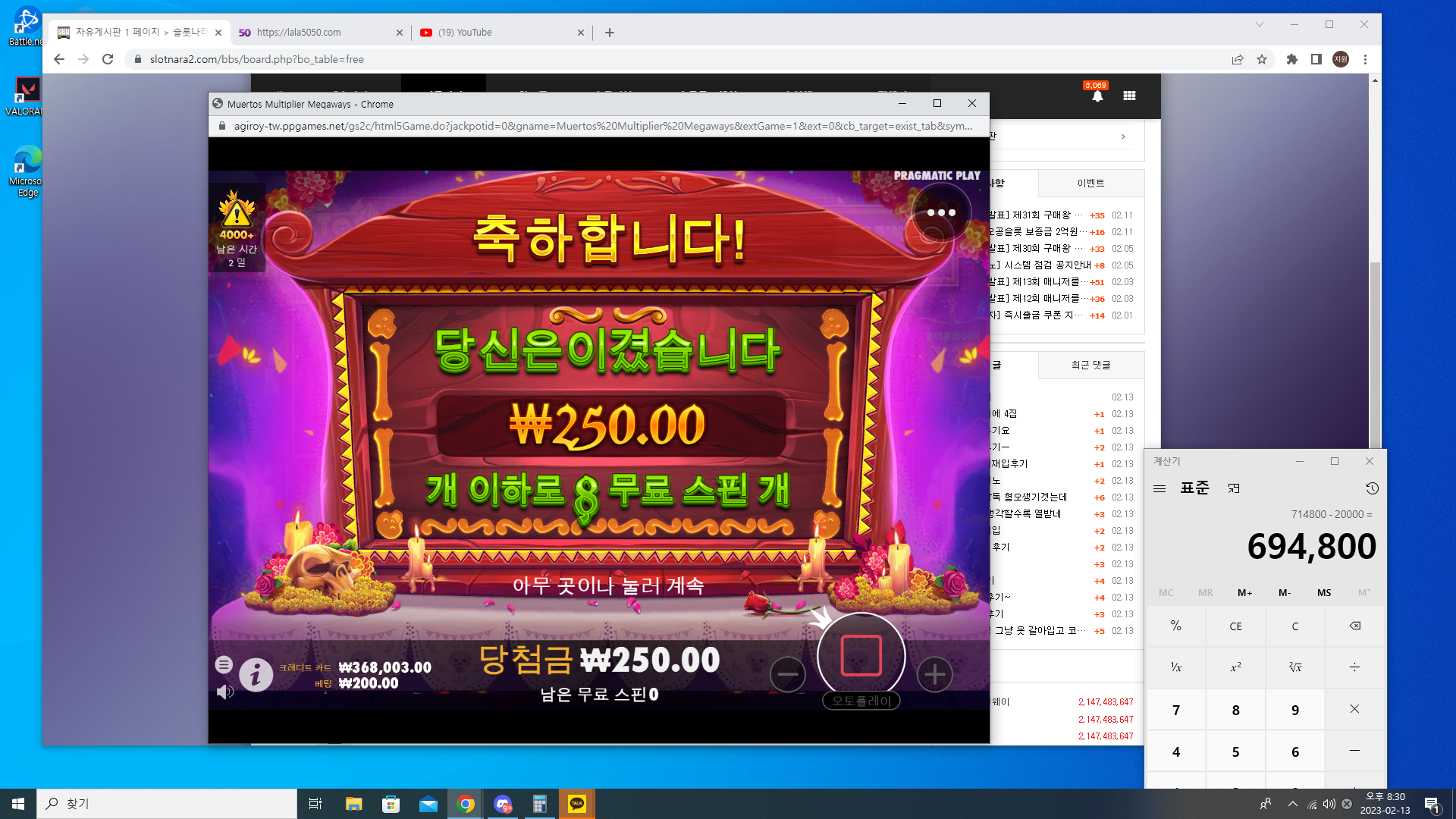This screenshot has height=819, width=1456.
Task: Click the number 5 key
Action: 1235,752
